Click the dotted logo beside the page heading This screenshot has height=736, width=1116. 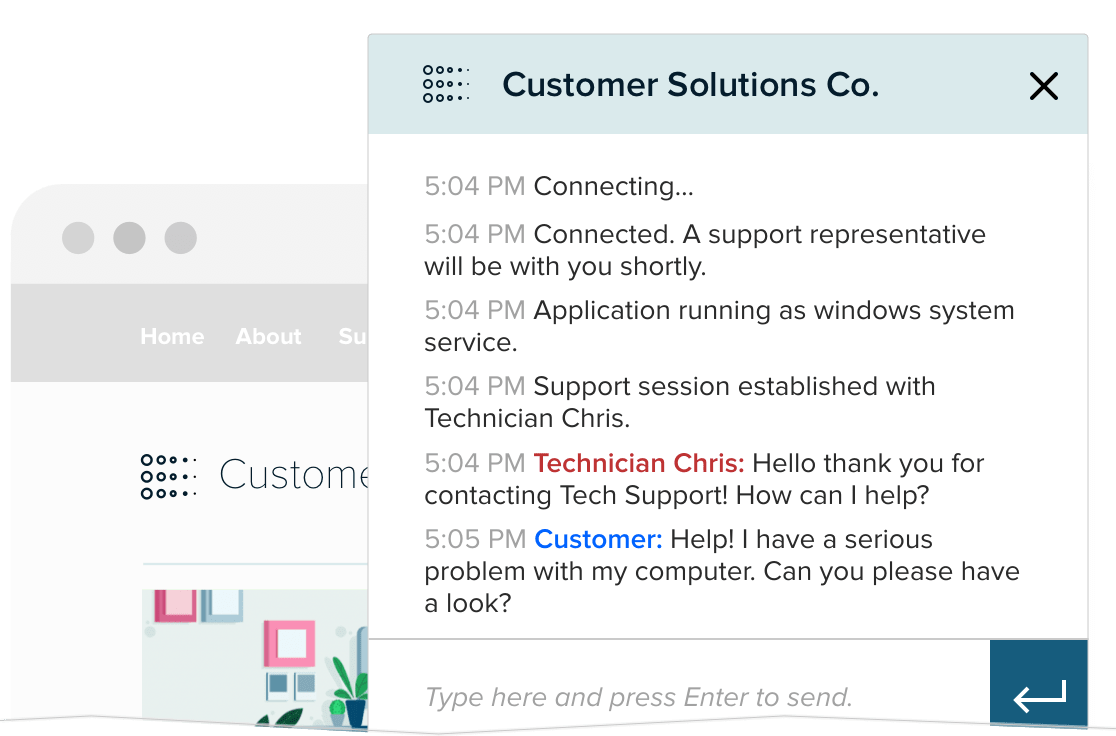click(168, 476)
